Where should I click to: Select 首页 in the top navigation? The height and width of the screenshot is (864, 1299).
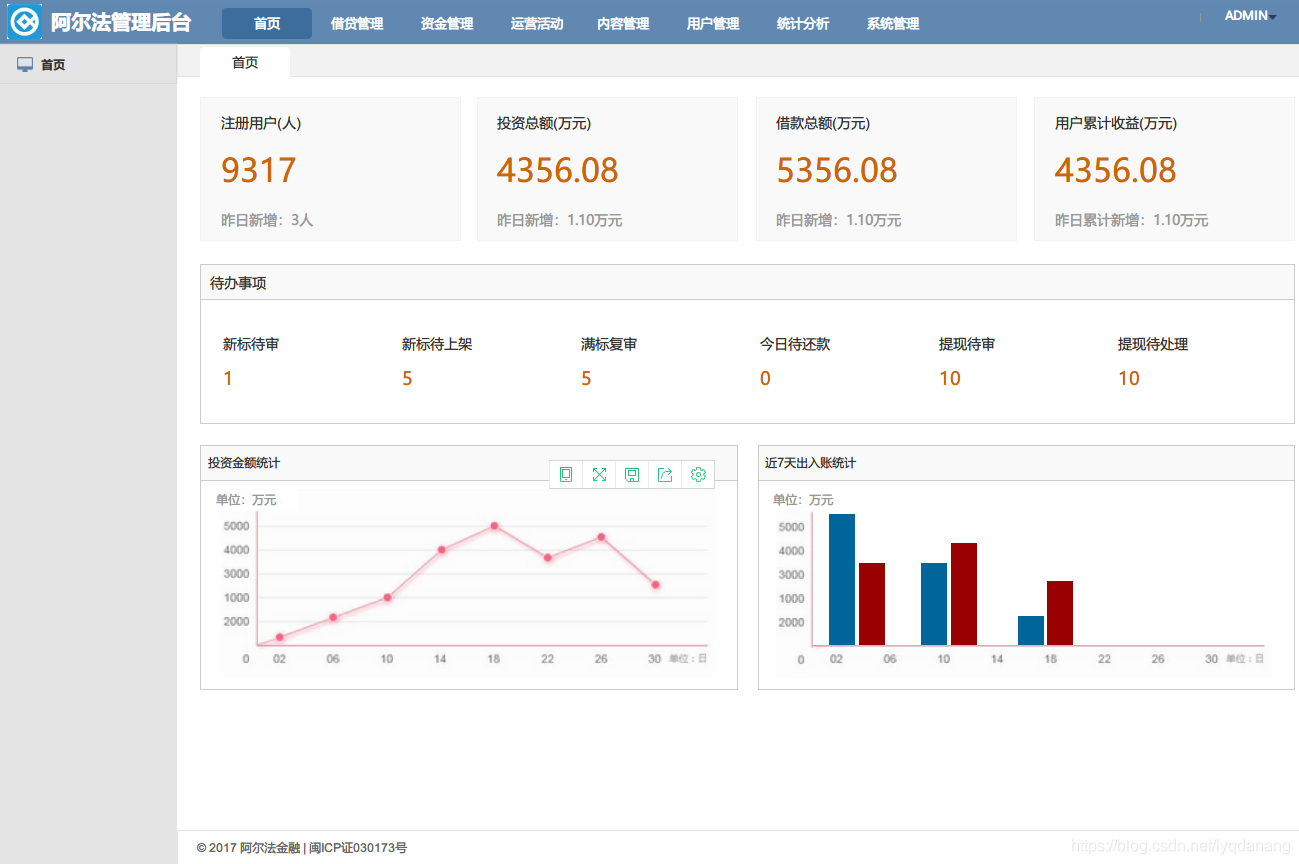(267, 23)
